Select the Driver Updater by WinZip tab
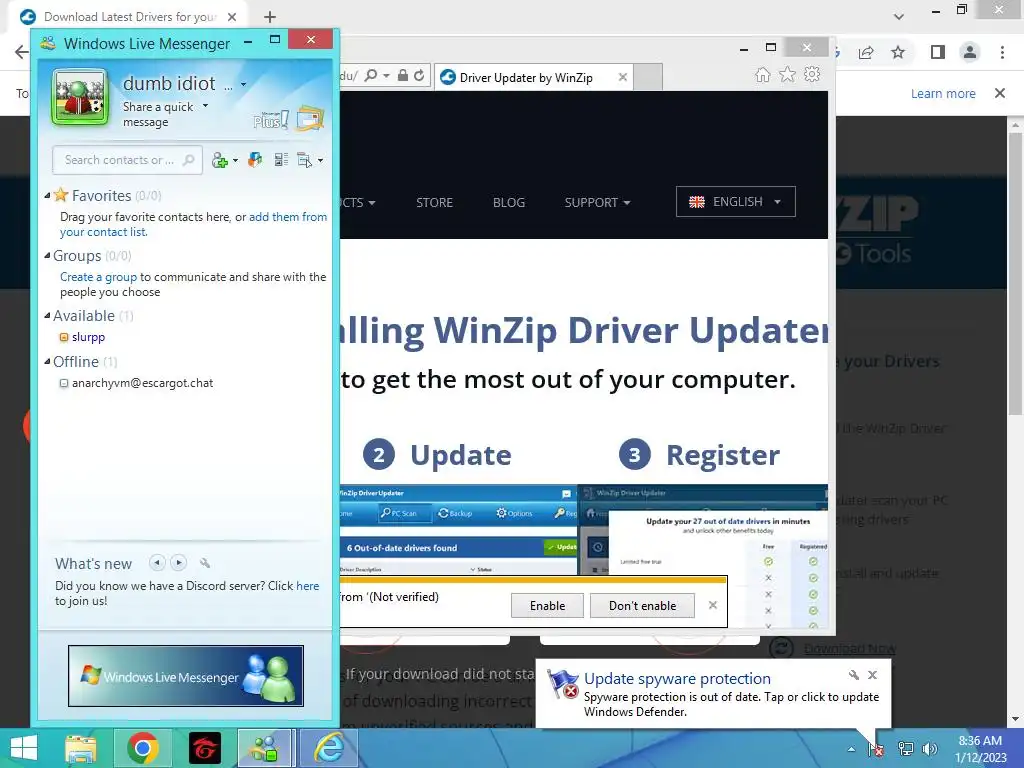 pyautogui.click(x=526, y=78)
